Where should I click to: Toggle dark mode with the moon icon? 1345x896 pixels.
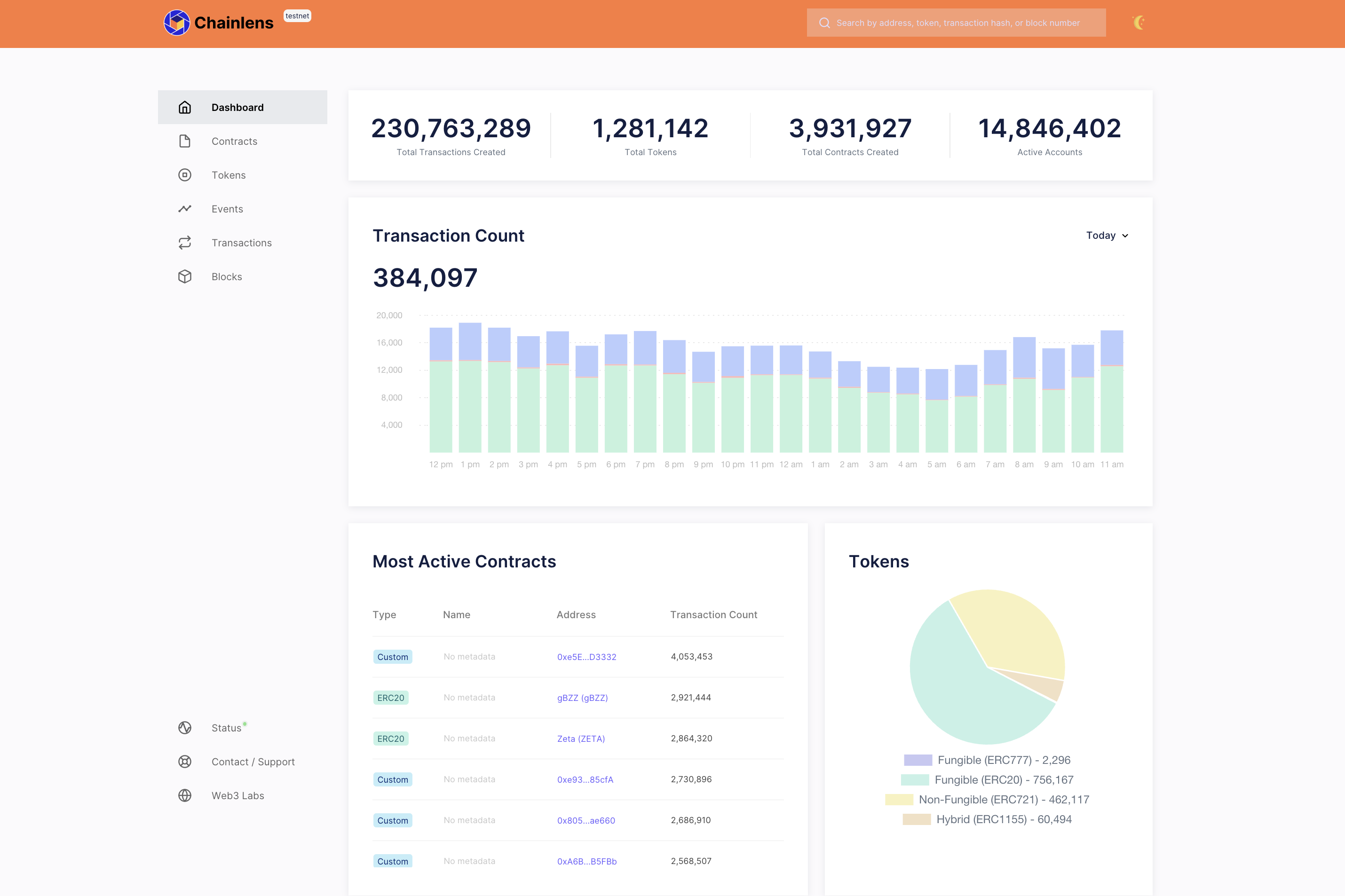pos(1138,23)
